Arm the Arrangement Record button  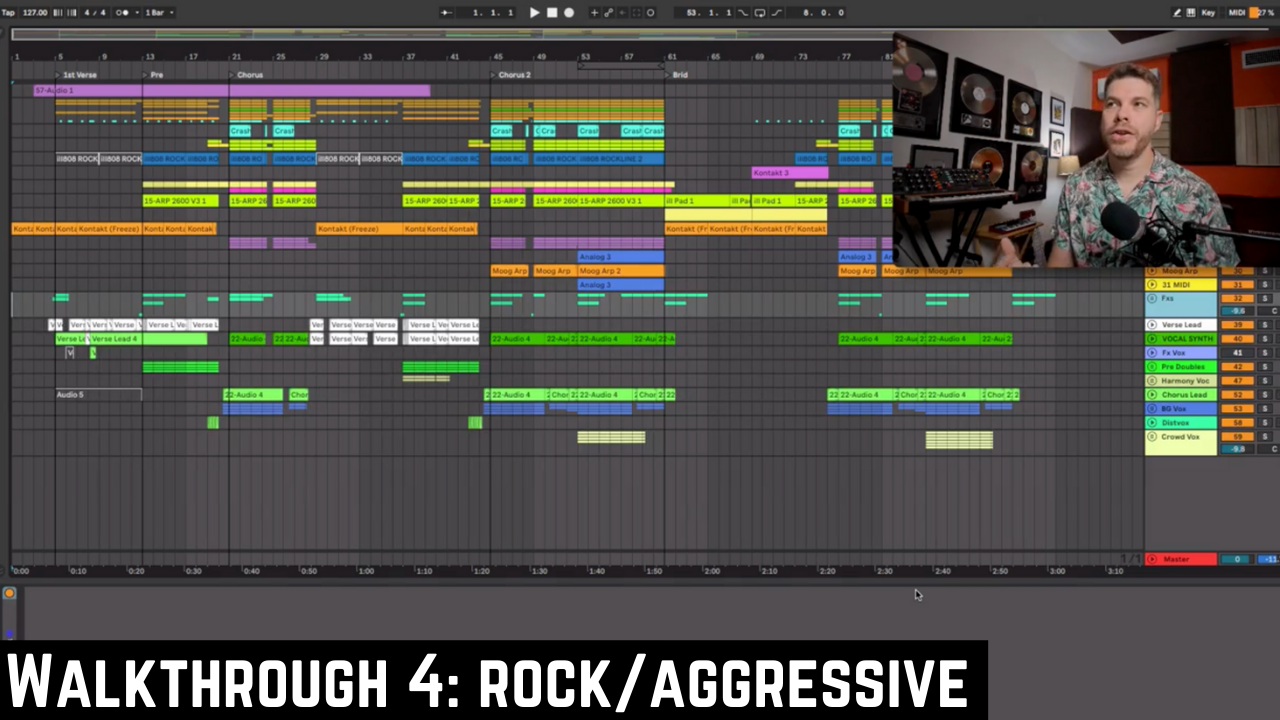[x=569, y=13]
